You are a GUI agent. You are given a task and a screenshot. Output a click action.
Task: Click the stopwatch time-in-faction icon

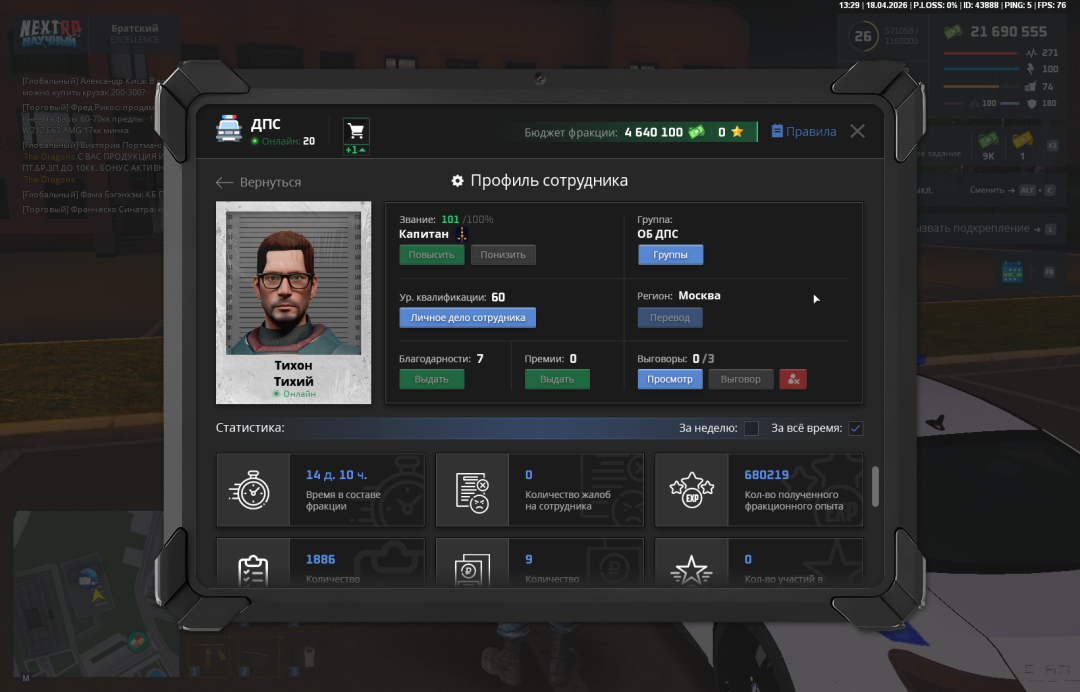[x=254, y=490]
